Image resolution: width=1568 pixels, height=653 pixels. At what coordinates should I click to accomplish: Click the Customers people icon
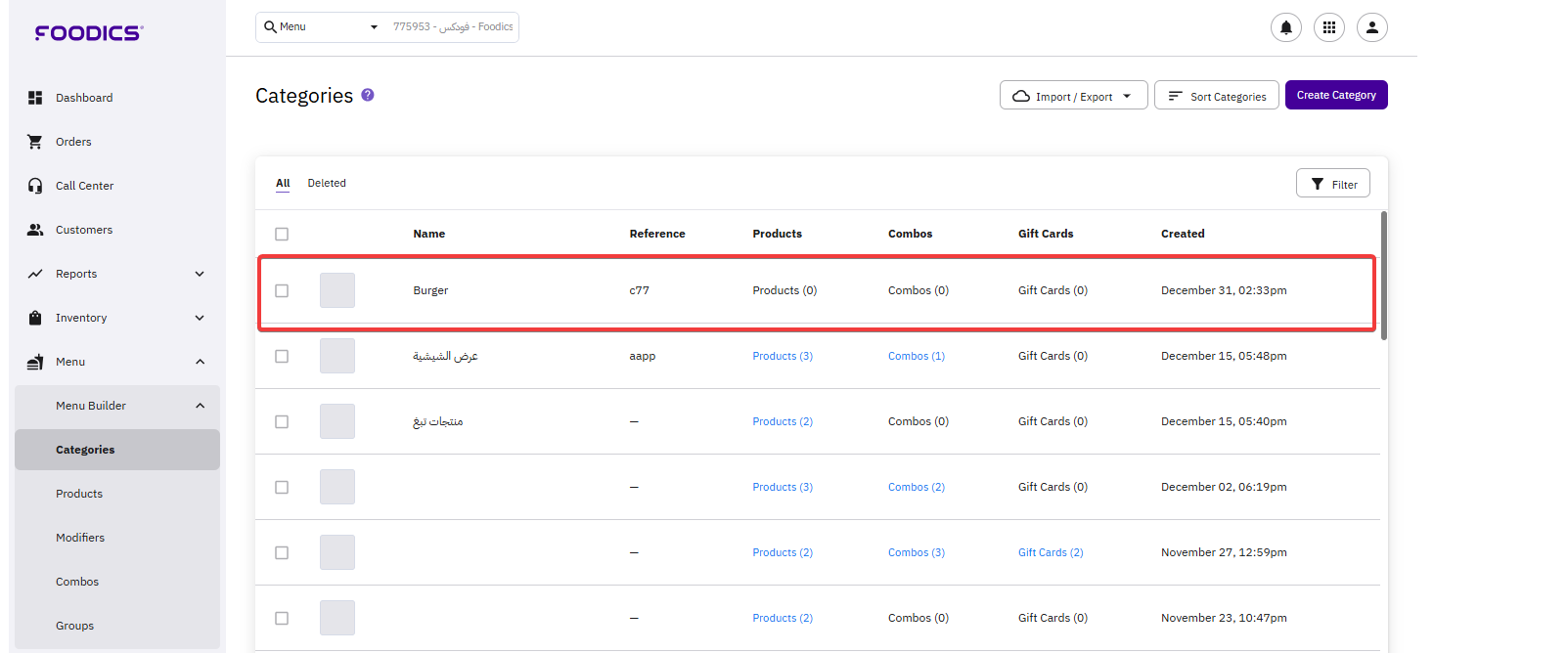click(35, 230)
